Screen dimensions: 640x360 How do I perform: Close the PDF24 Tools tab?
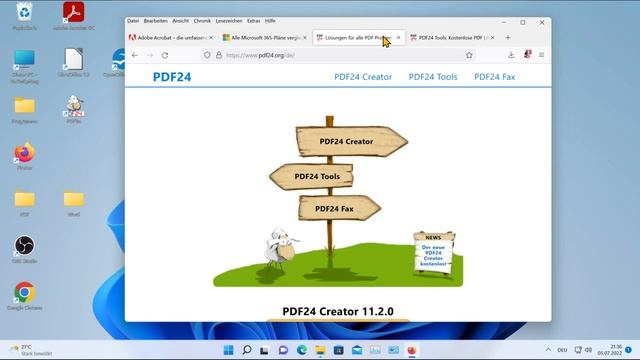point(493,38)
